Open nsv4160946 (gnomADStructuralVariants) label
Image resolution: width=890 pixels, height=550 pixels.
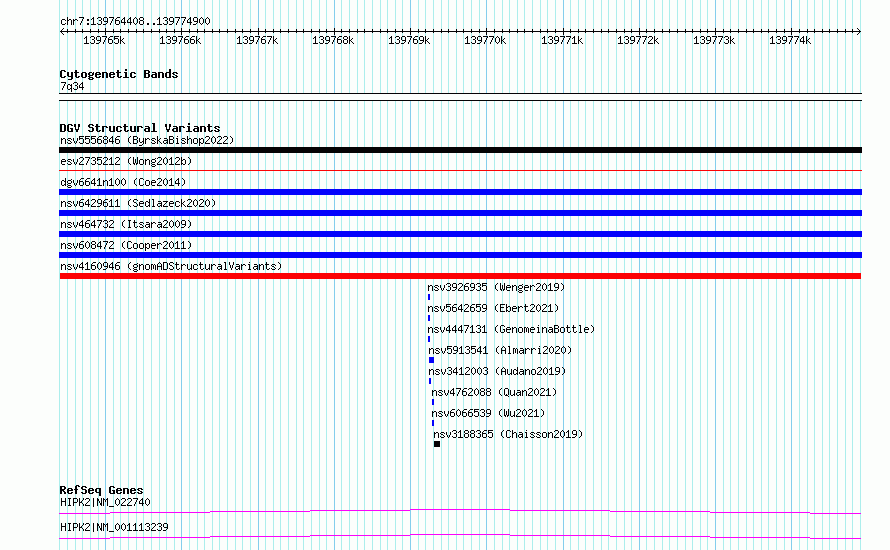[171, 266]
